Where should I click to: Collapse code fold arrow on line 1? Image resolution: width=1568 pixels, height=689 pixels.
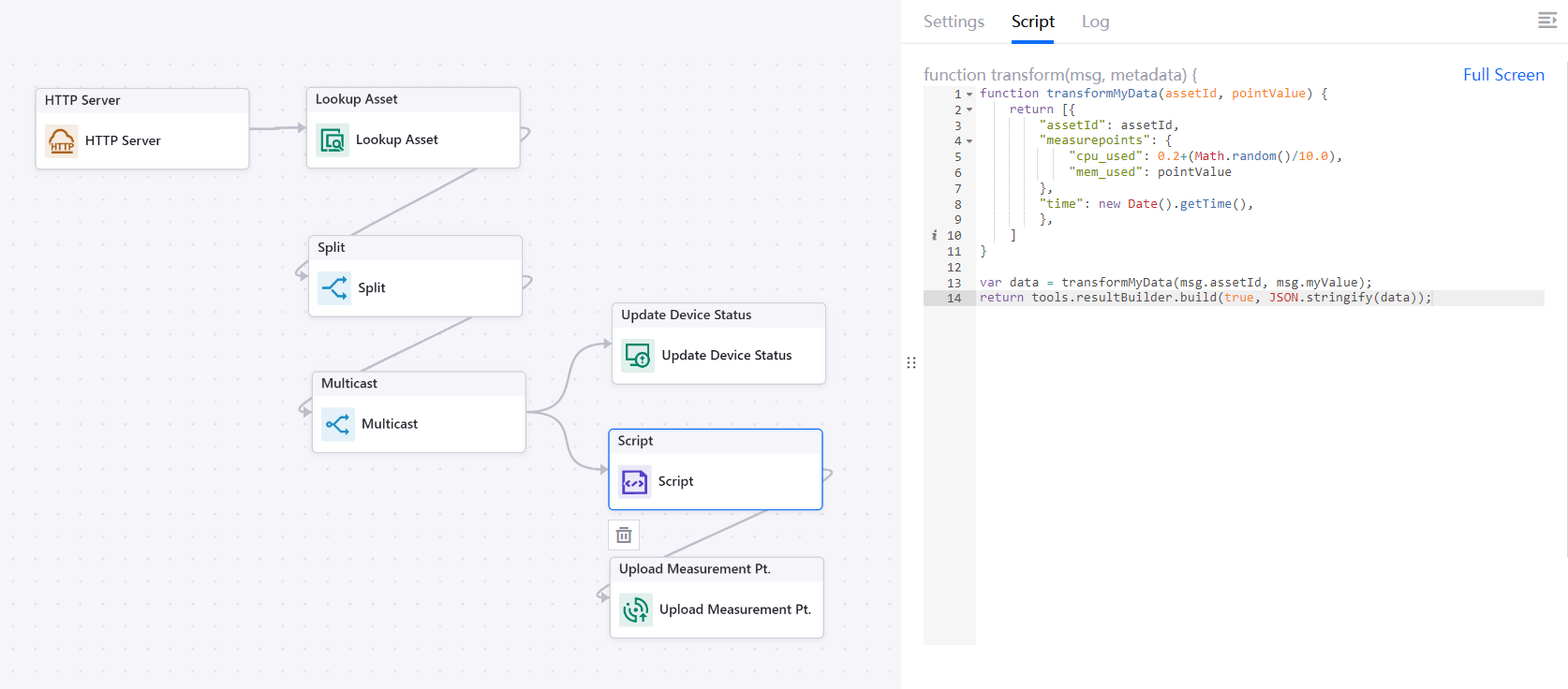point(969,95)
